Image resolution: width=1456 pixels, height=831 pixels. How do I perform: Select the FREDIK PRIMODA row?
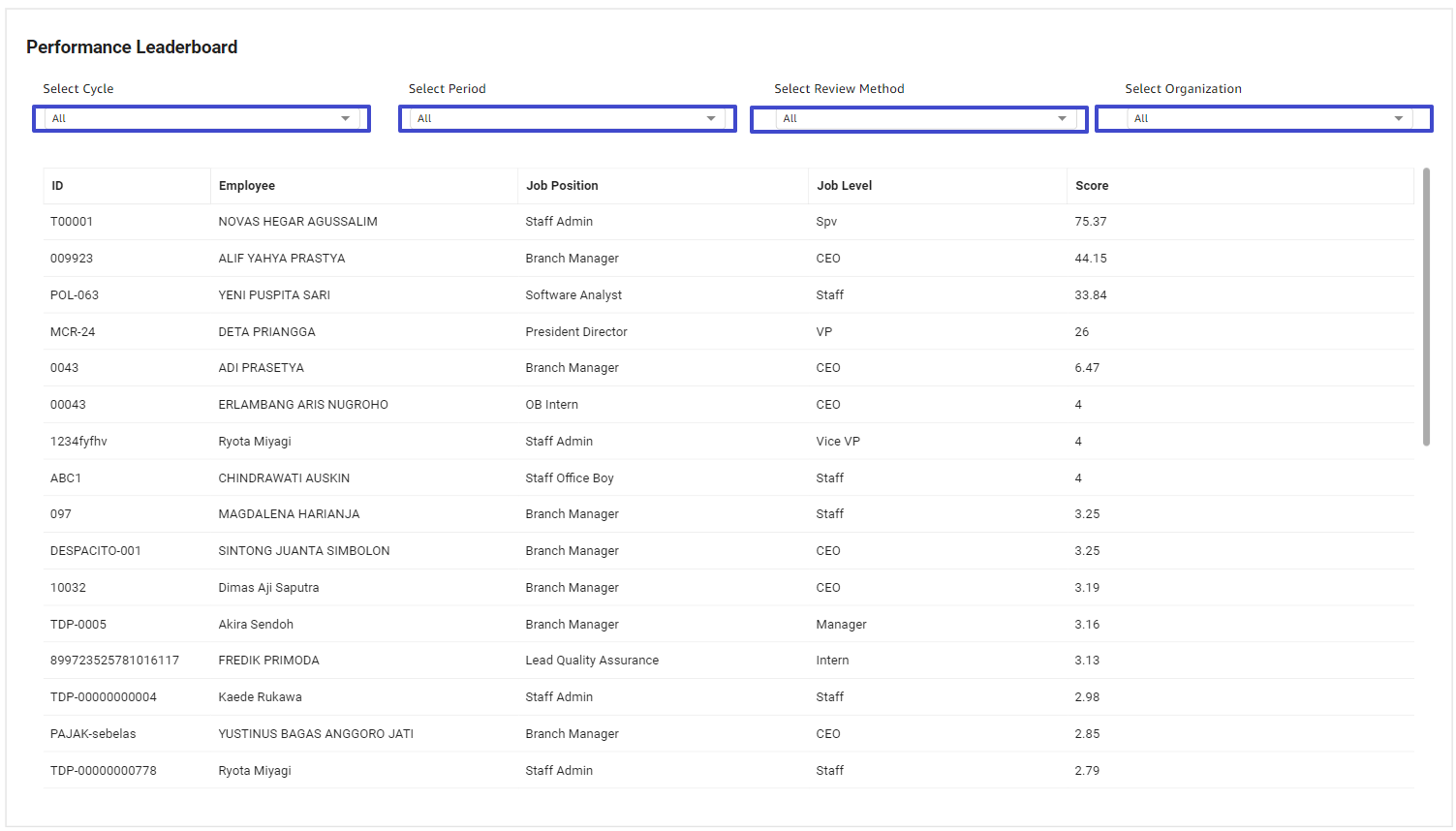[x=728, y=661]
